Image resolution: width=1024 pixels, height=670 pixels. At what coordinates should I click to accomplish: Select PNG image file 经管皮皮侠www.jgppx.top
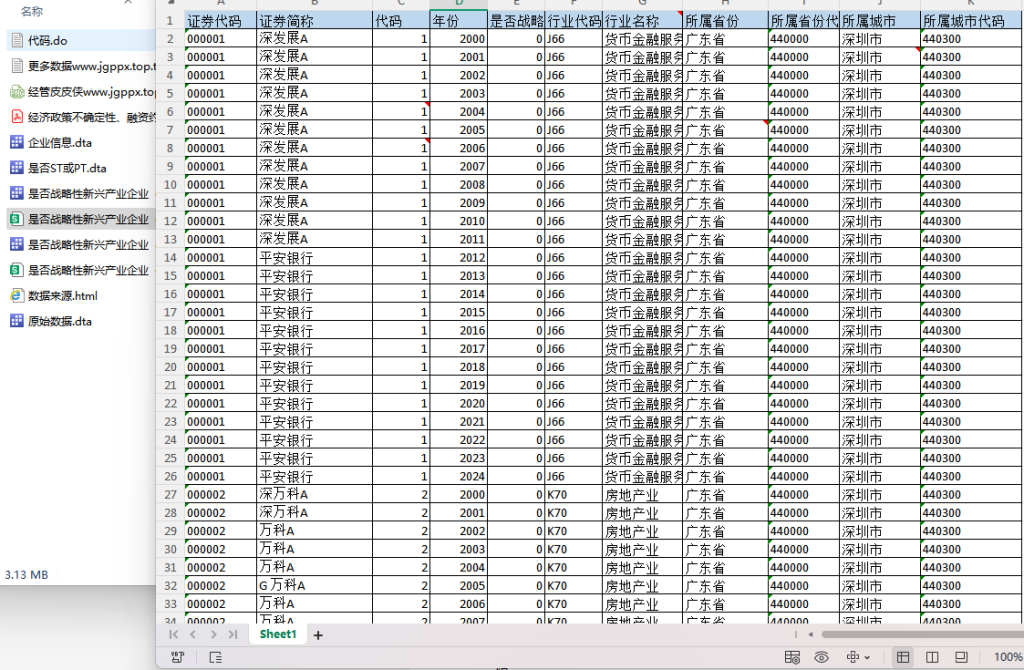pyautogui.click(x=81, y=91)
